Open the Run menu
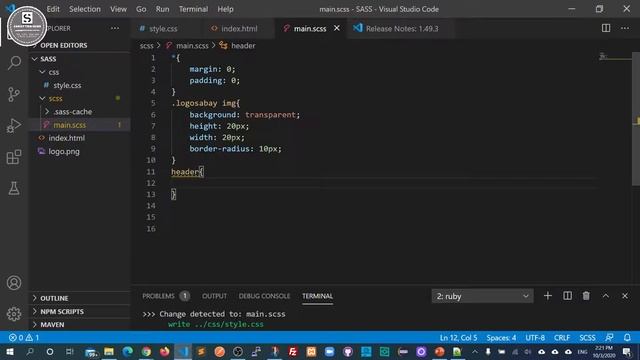The image size is (640, 360). [162, 9]
